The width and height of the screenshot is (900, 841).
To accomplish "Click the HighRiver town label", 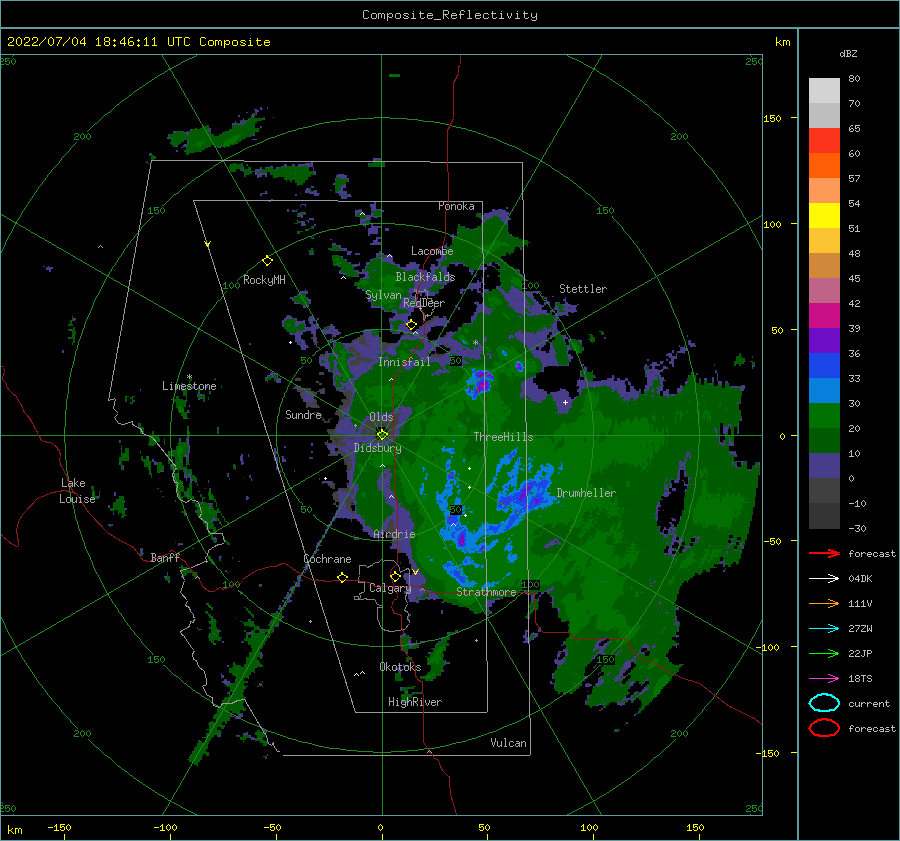I will 415,702.
